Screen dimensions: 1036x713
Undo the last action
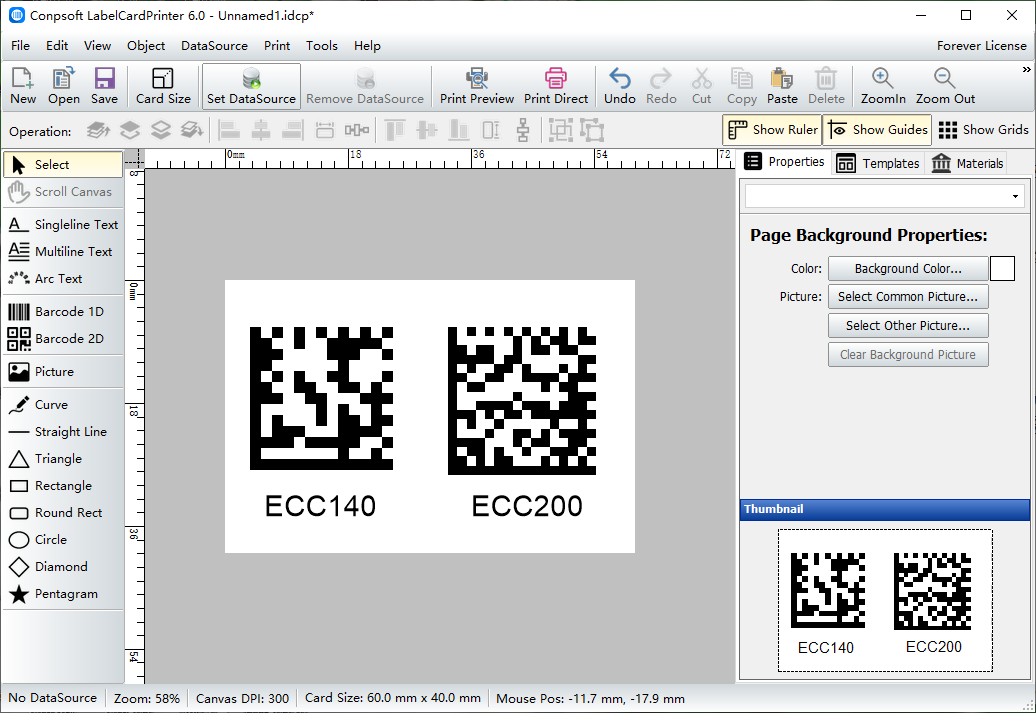620,86
